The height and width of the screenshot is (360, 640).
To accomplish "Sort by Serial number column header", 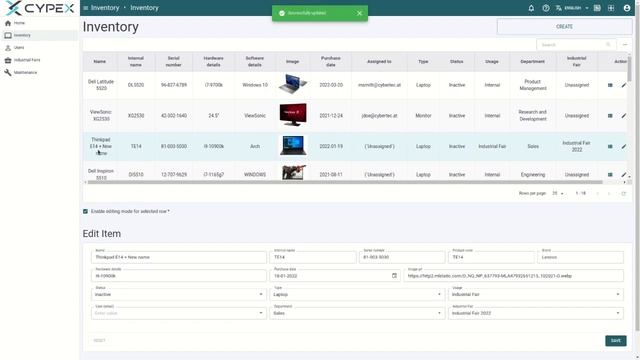I will click(173, 61).
